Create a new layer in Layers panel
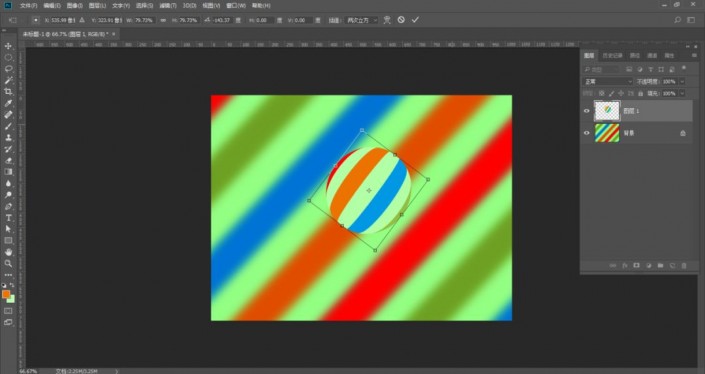This screenshot has width=705, height=374. [672, 266]
